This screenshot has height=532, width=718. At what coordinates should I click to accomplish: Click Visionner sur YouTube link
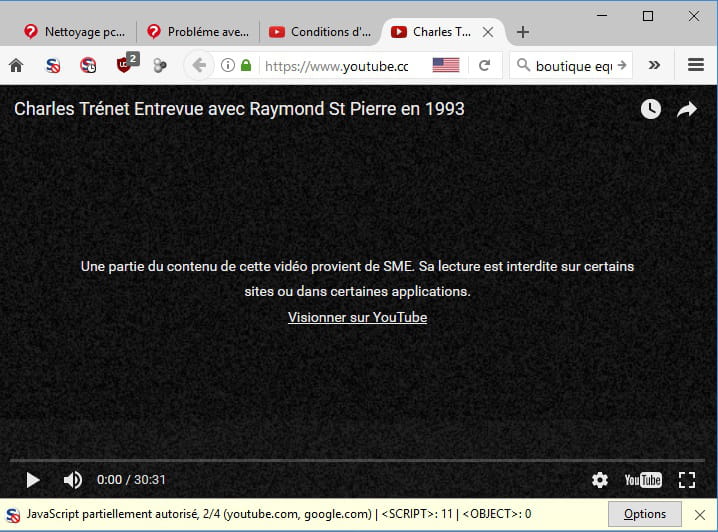click(357, 317)
